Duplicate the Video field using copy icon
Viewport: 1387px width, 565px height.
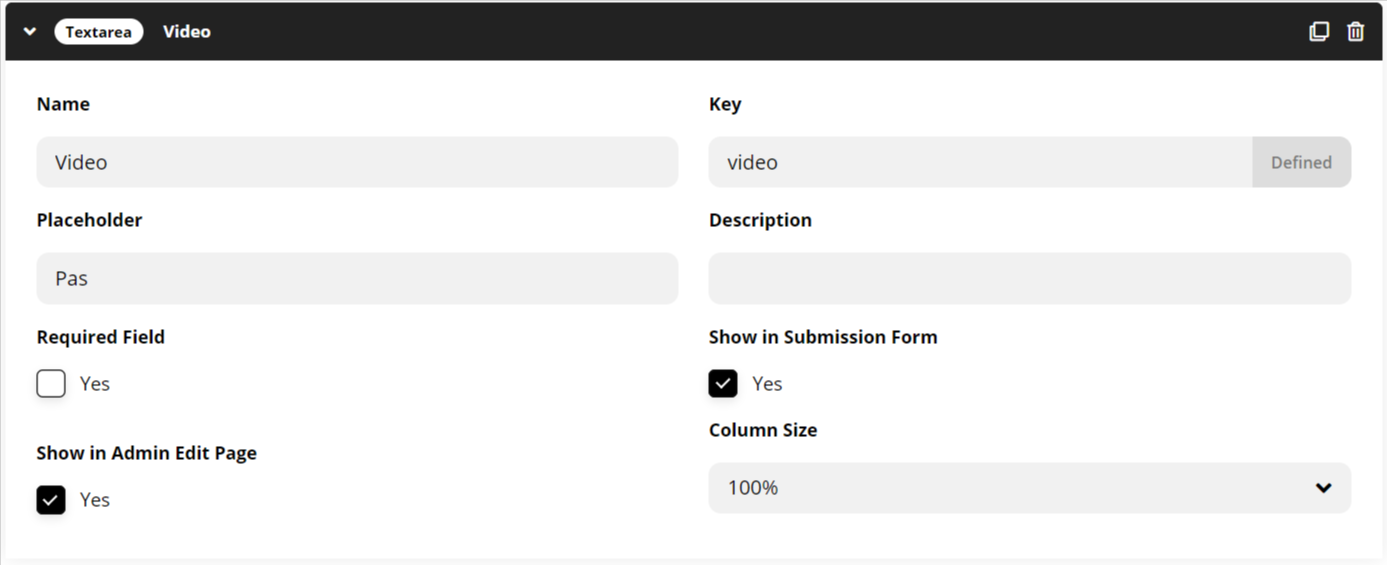tap(1319, 31)
